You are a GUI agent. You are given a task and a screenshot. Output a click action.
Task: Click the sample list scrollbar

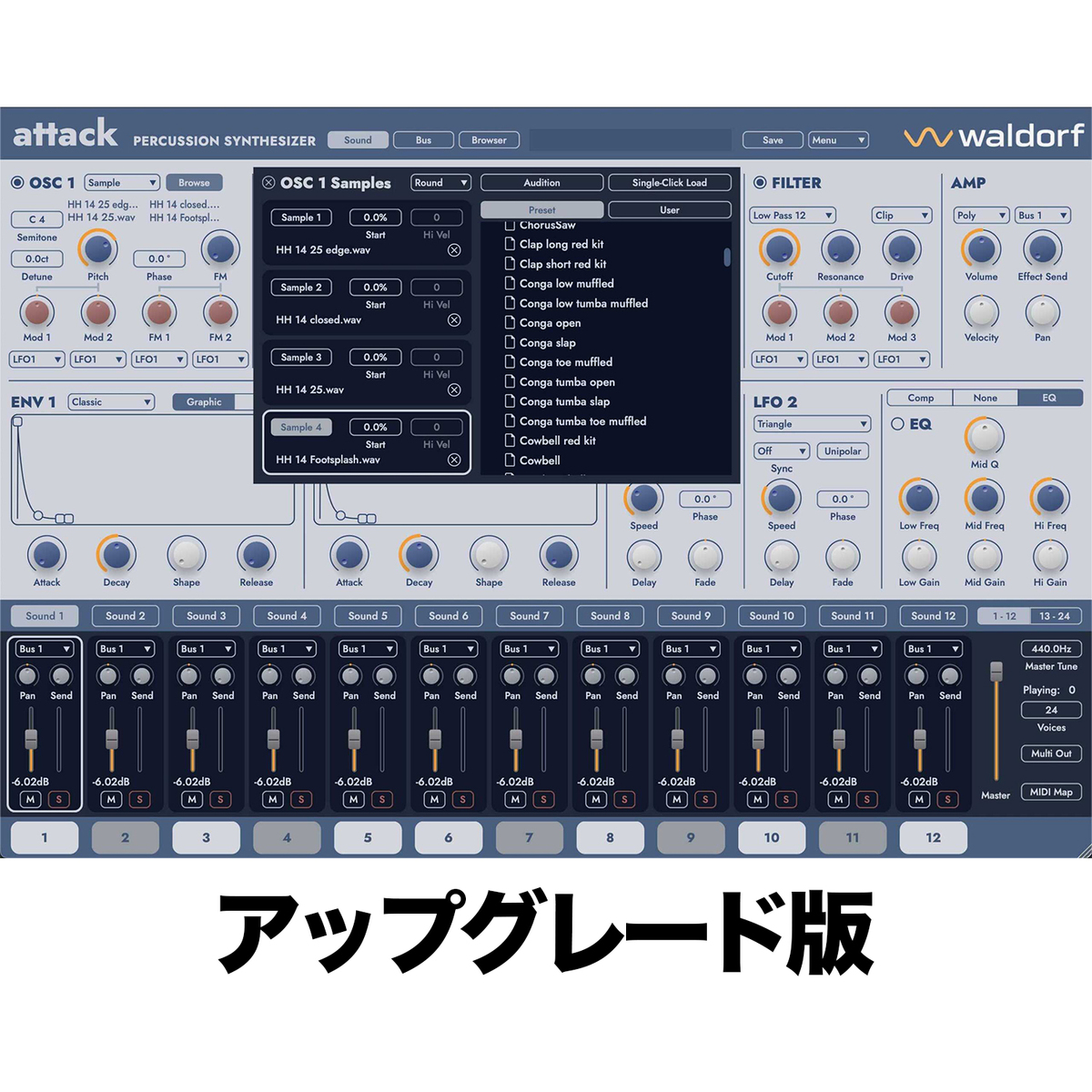tap(727, 257)
